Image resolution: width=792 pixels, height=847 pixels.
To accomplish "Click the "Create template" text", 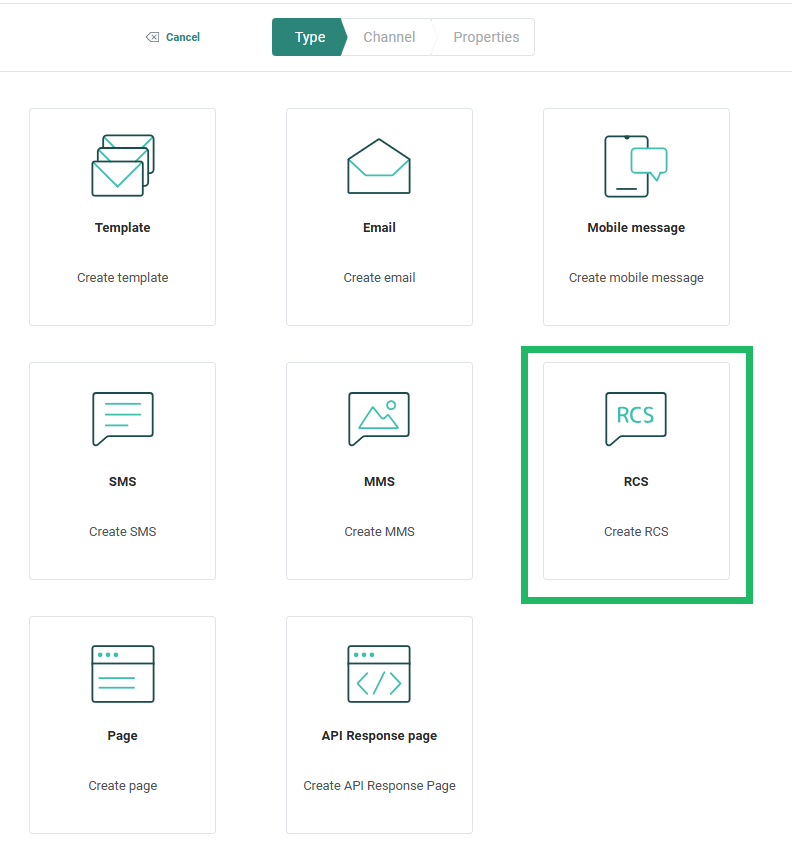I will [122, 278].
